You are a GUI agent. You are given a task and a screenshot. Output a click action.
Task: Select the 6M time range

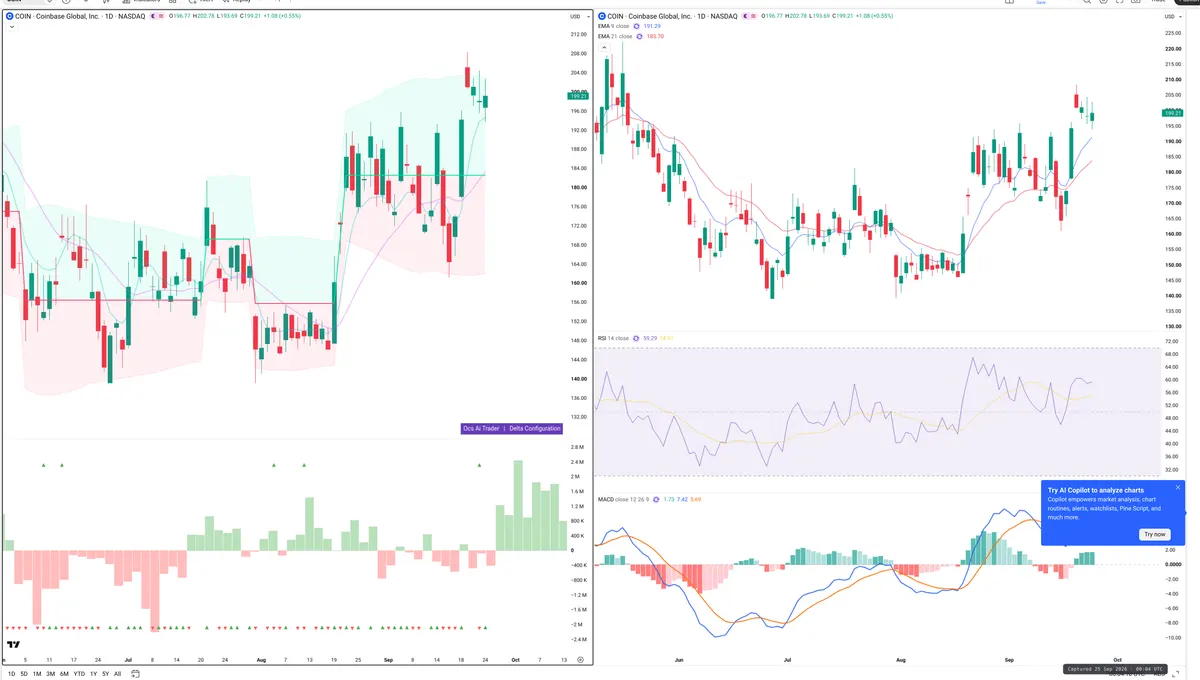[65, 674]
